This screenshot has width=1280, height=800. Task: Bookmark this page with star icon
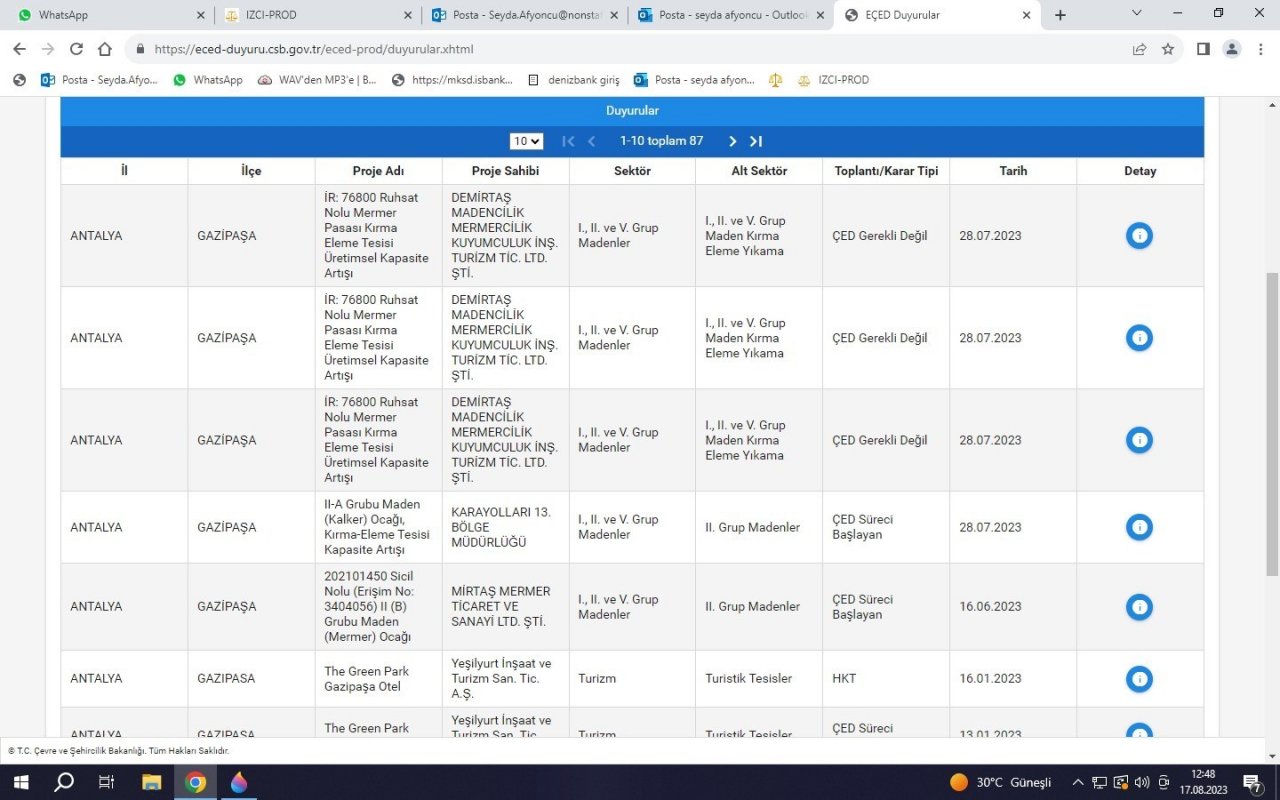pyautogui.click(x=1167, y=49)
